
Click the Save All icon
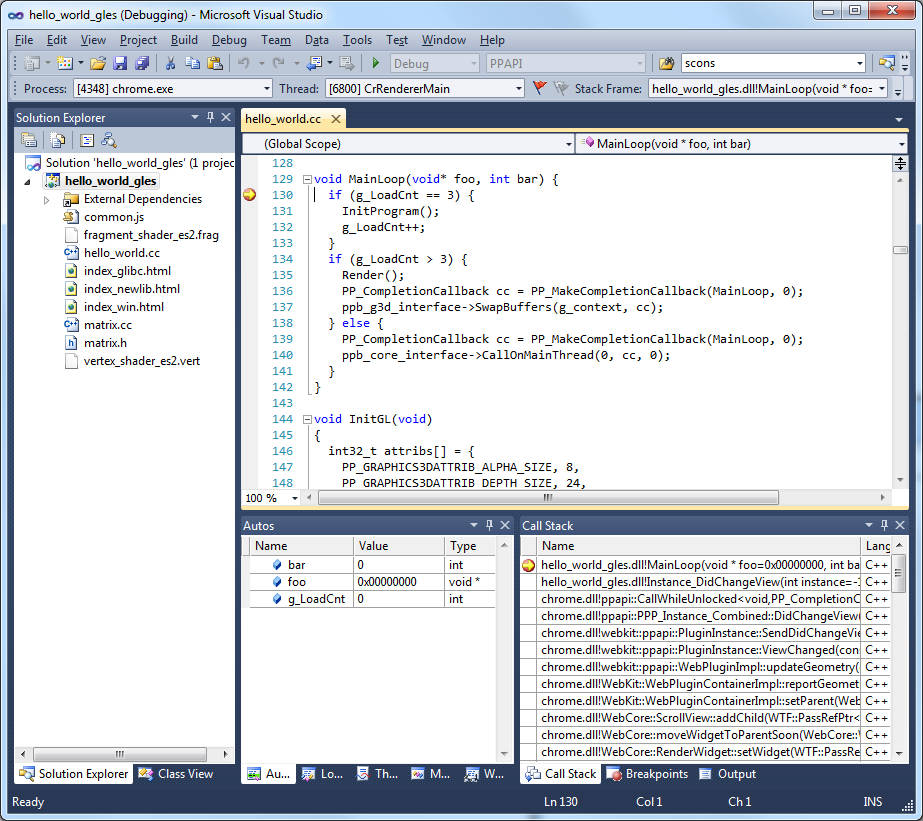[142, 63]
